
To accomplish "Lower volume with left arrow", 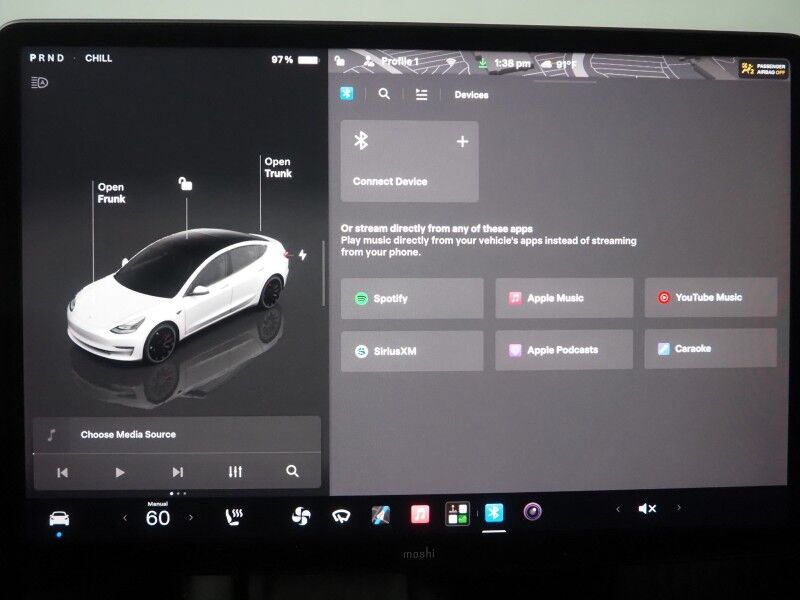I will click(618, 509).
